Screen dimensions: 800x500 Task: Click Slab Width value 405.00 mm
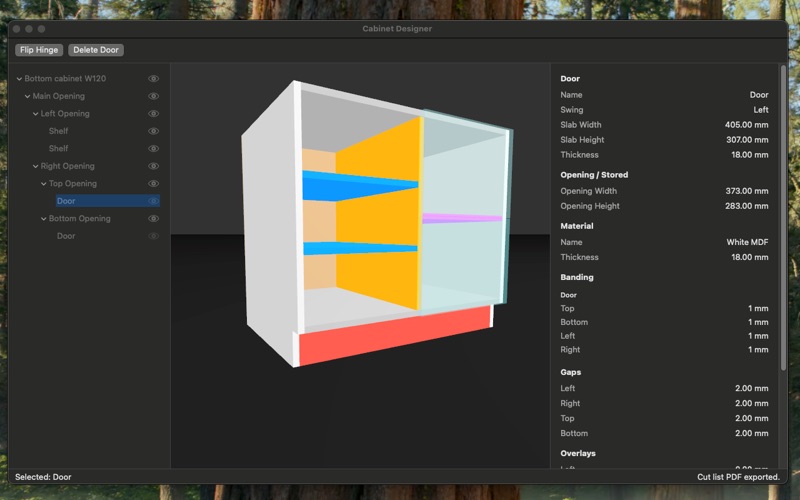[x=746, y=124]
